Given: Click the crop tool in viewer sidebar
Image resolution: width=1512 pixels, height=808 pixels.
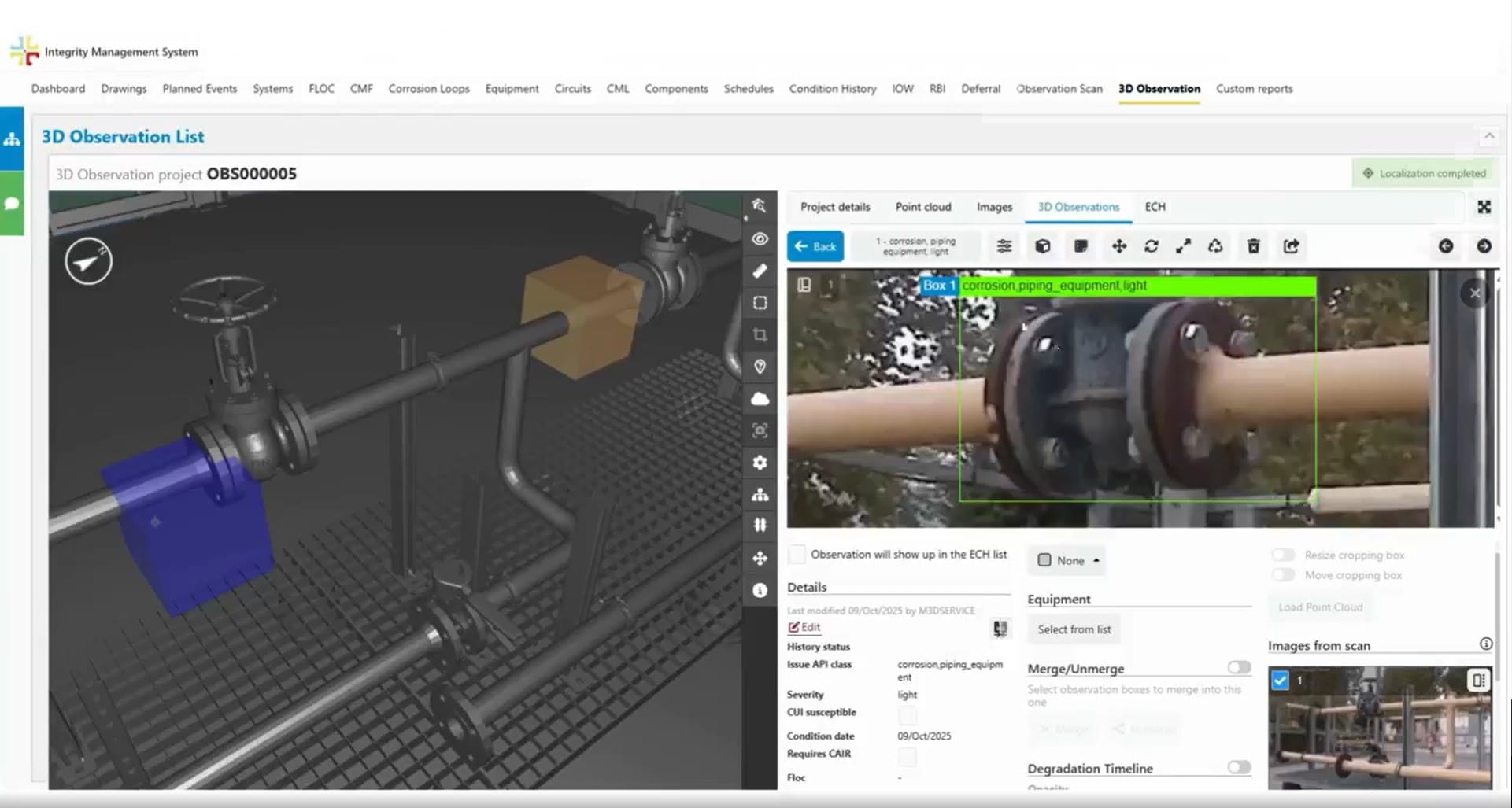Looking at the screenshot, I should [760, 335].
